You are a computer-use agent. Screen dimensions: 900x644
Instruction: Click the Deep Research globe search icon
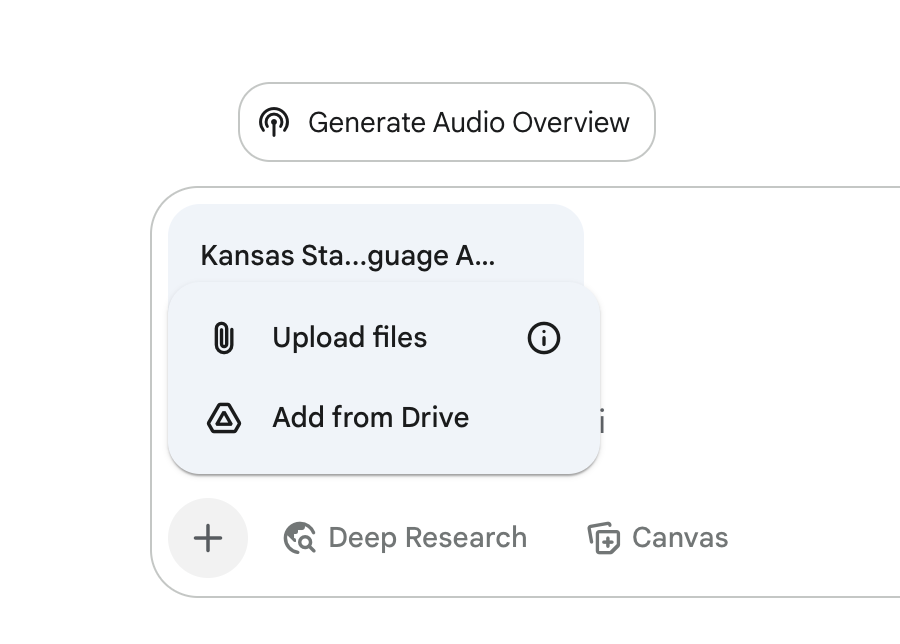[299, 538]
